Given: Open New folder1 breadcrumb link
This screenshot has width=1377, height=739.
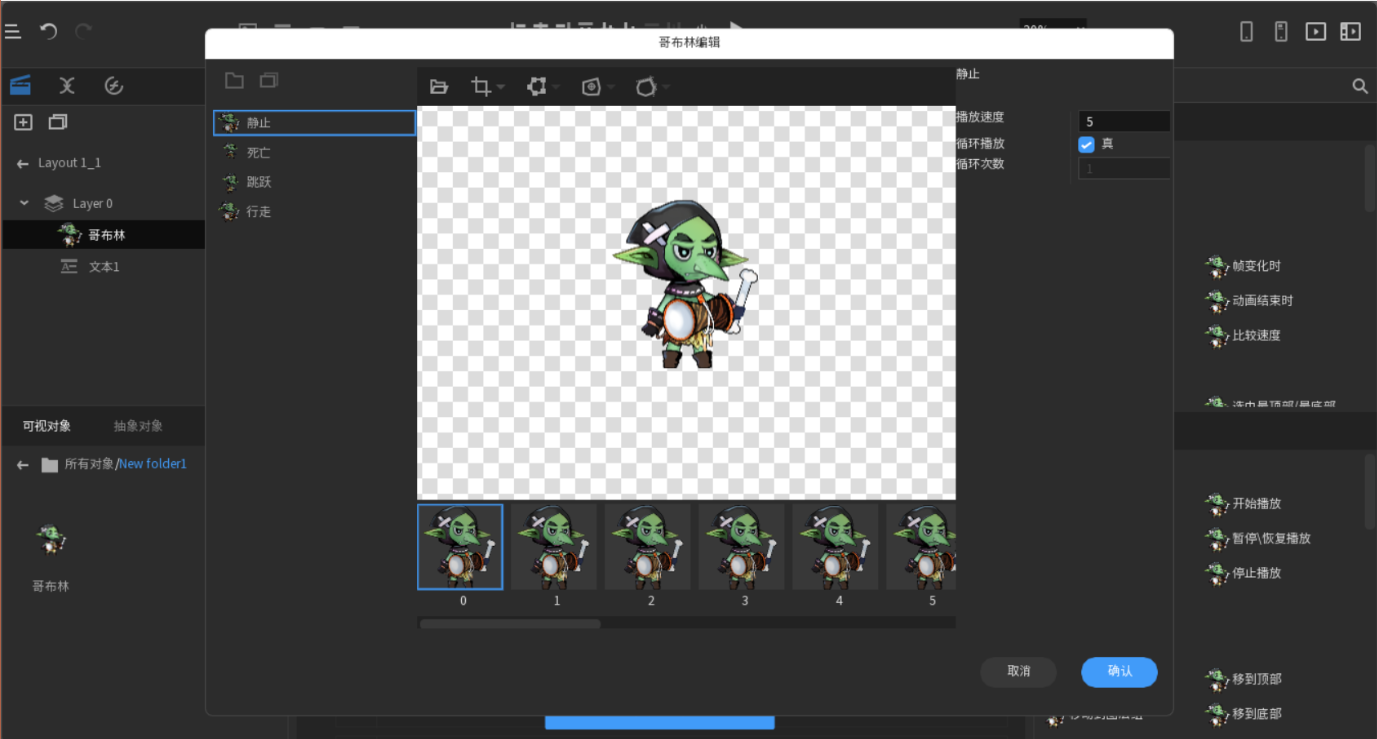Looking at the screenshot, I should coord(153,464).
